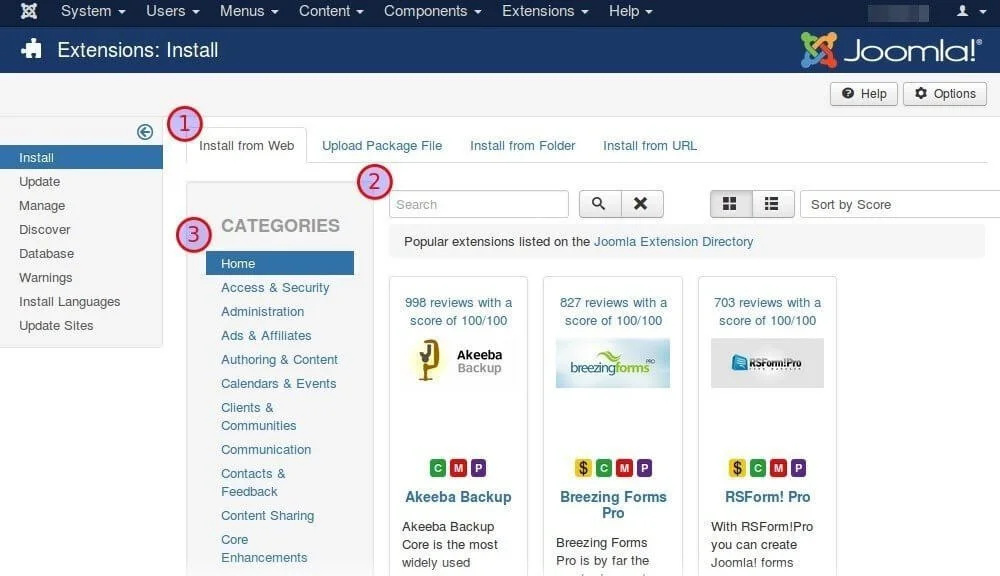Screen dimensions: 1000x576
Task: Open Clients & Communities category
Action: click(x=259, y=417)
